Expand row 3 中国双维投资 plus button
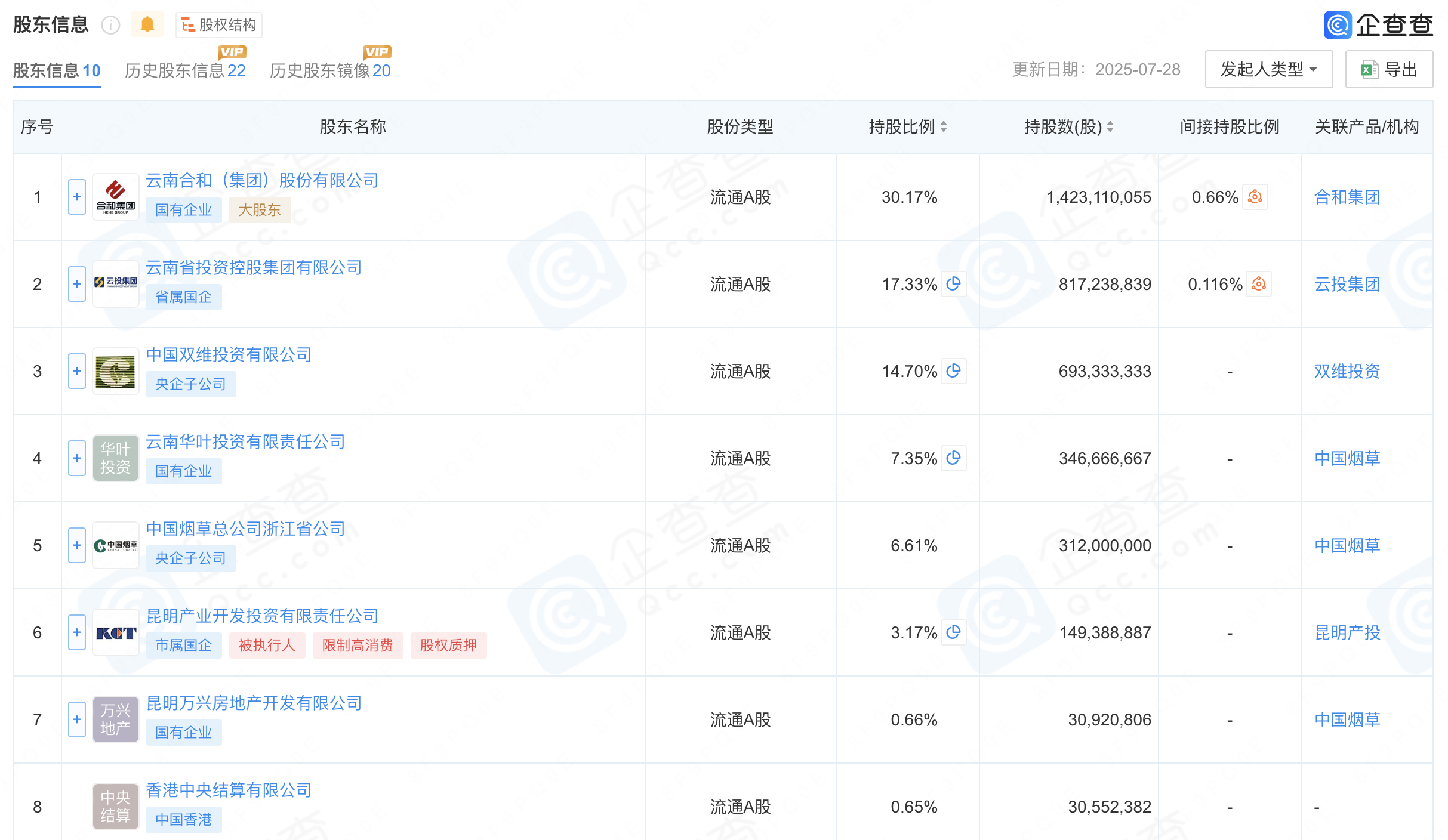Screen dimensions: 1448x840 [x=77, y=371]
